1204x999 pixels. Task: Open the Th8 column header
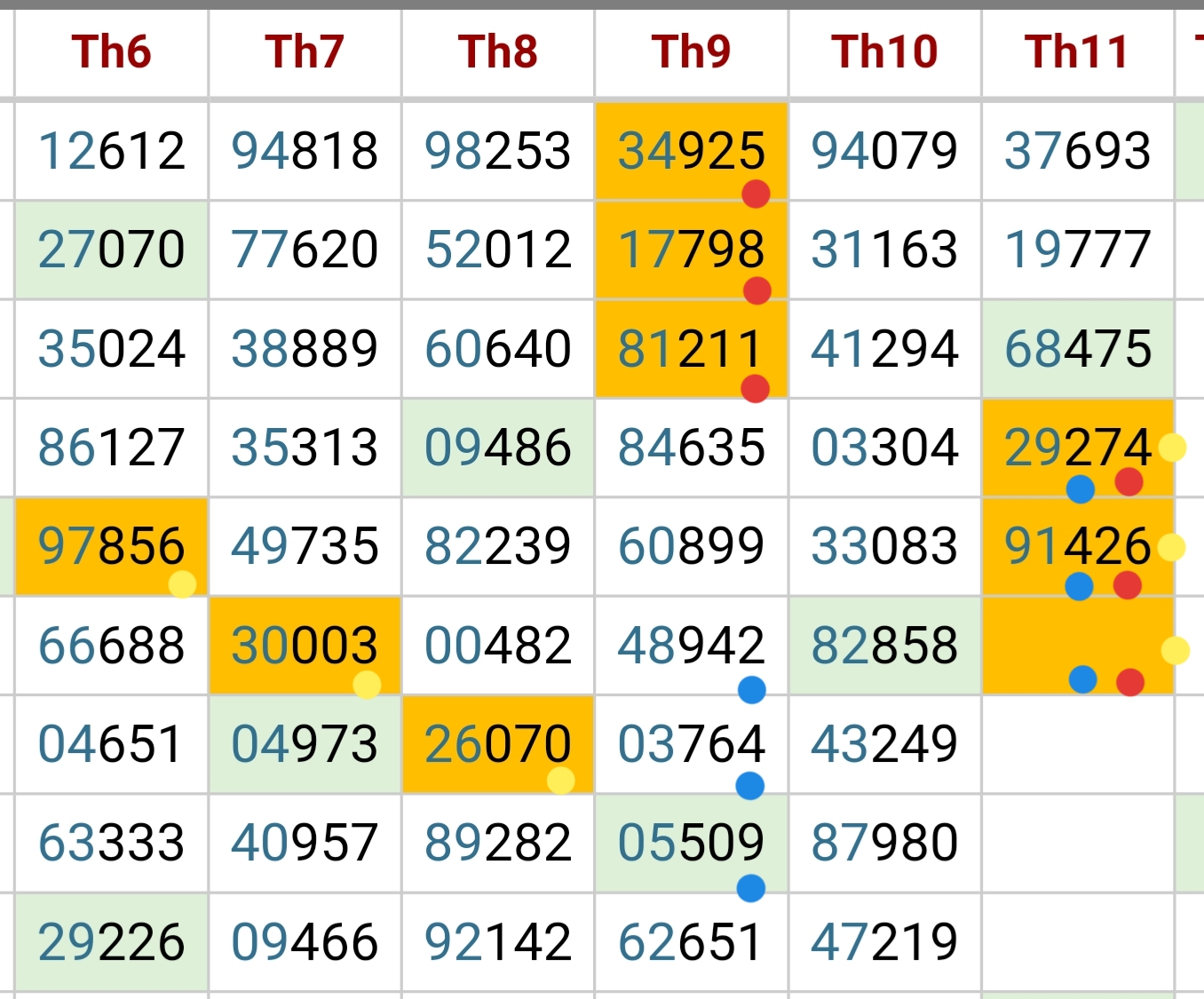pyautogui.click(x=498, y=52)
